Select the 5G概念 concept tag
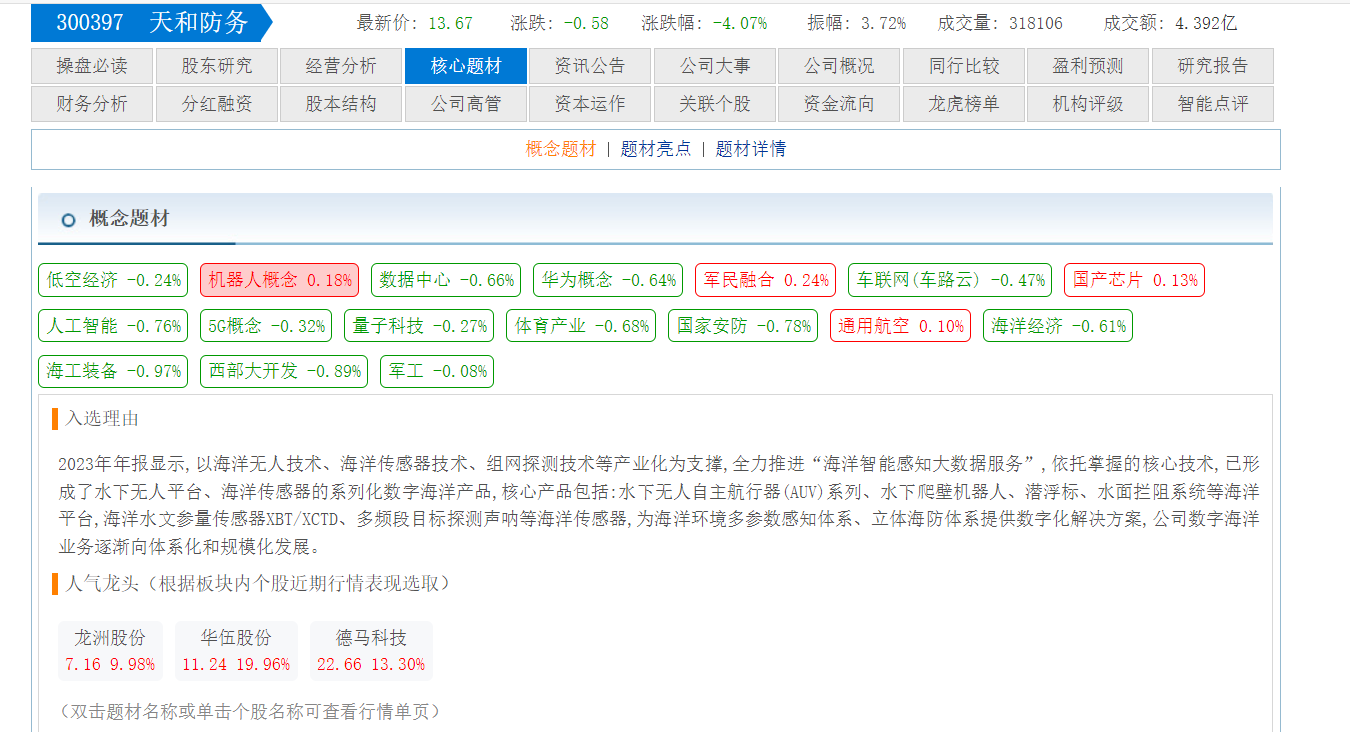Screen dimensions: 1350x732 (x=266, y=326)
